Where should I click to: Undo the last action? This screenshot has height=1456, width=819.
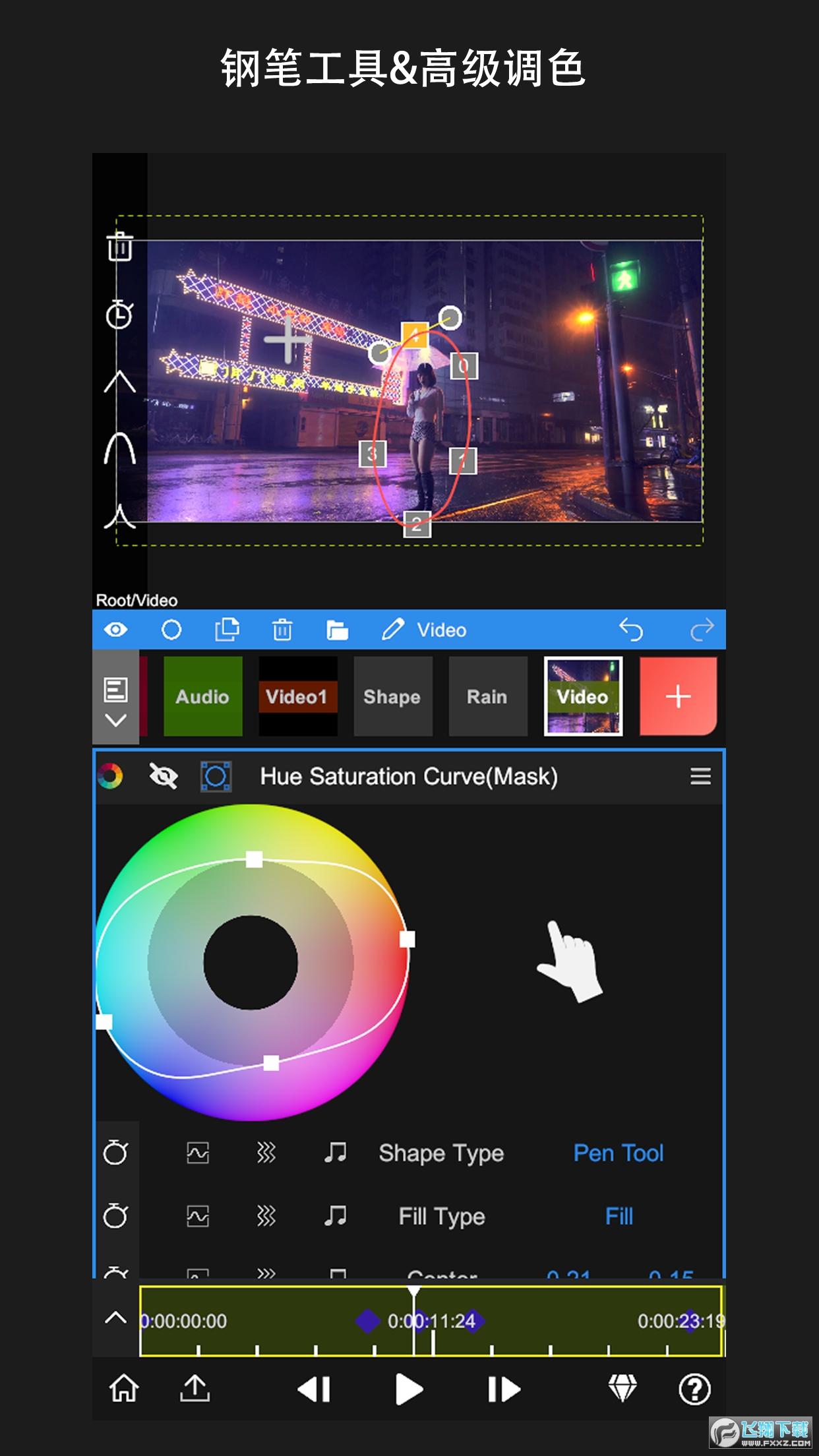[631, 630]
